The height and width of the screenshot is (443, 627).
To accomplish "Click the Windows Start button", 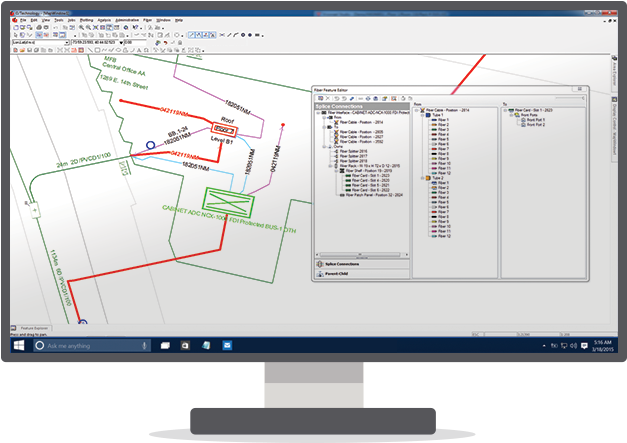I will (19, 344).
